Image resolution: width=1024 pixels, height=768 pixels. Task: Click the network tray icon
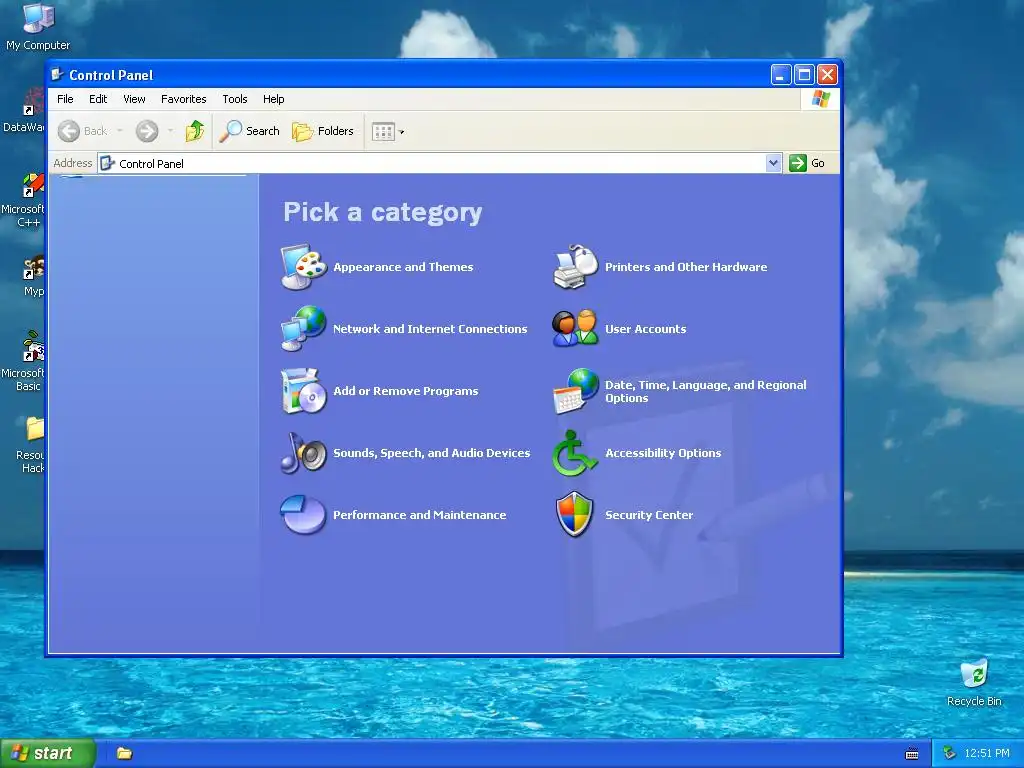coord(950,754)
